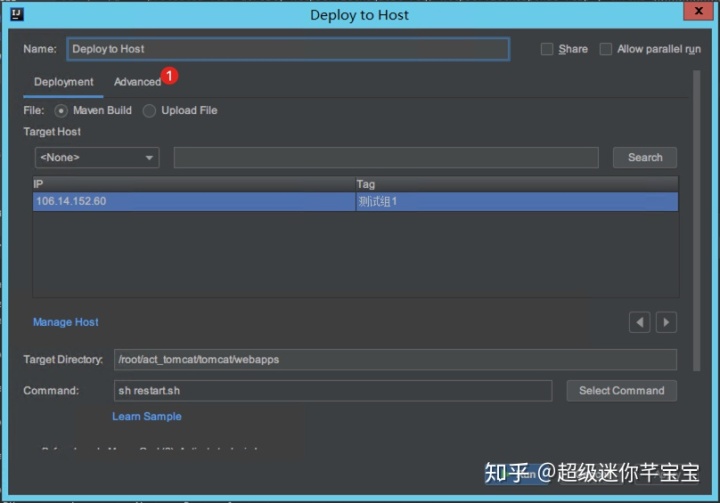Click the dialog's vertical scrollbar

pos(697,220)
